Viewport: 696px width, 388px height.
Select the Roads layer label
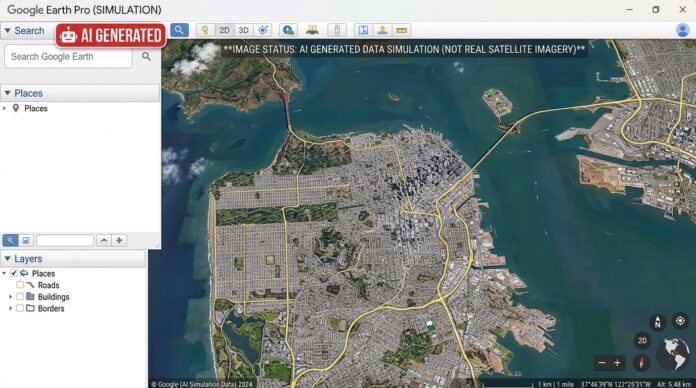[48, 285]
